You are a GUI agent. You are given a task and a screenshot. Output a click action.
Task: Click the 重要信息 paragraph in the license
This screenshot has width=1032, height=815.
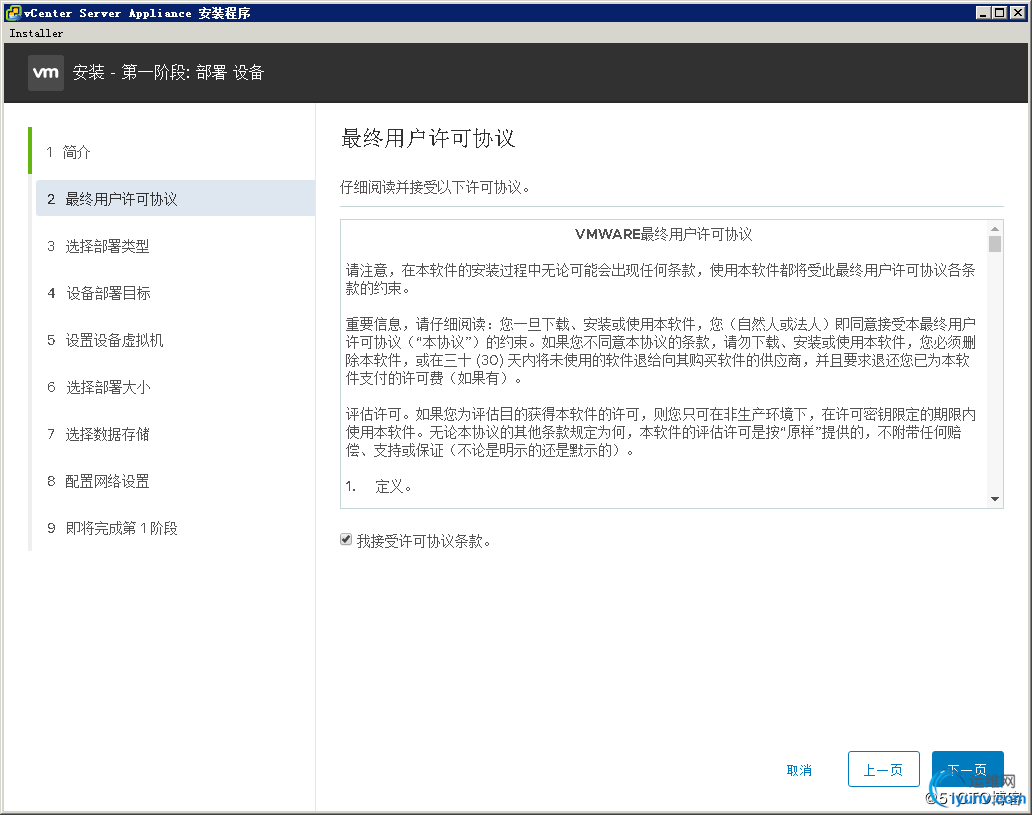(x=661, y=351)
